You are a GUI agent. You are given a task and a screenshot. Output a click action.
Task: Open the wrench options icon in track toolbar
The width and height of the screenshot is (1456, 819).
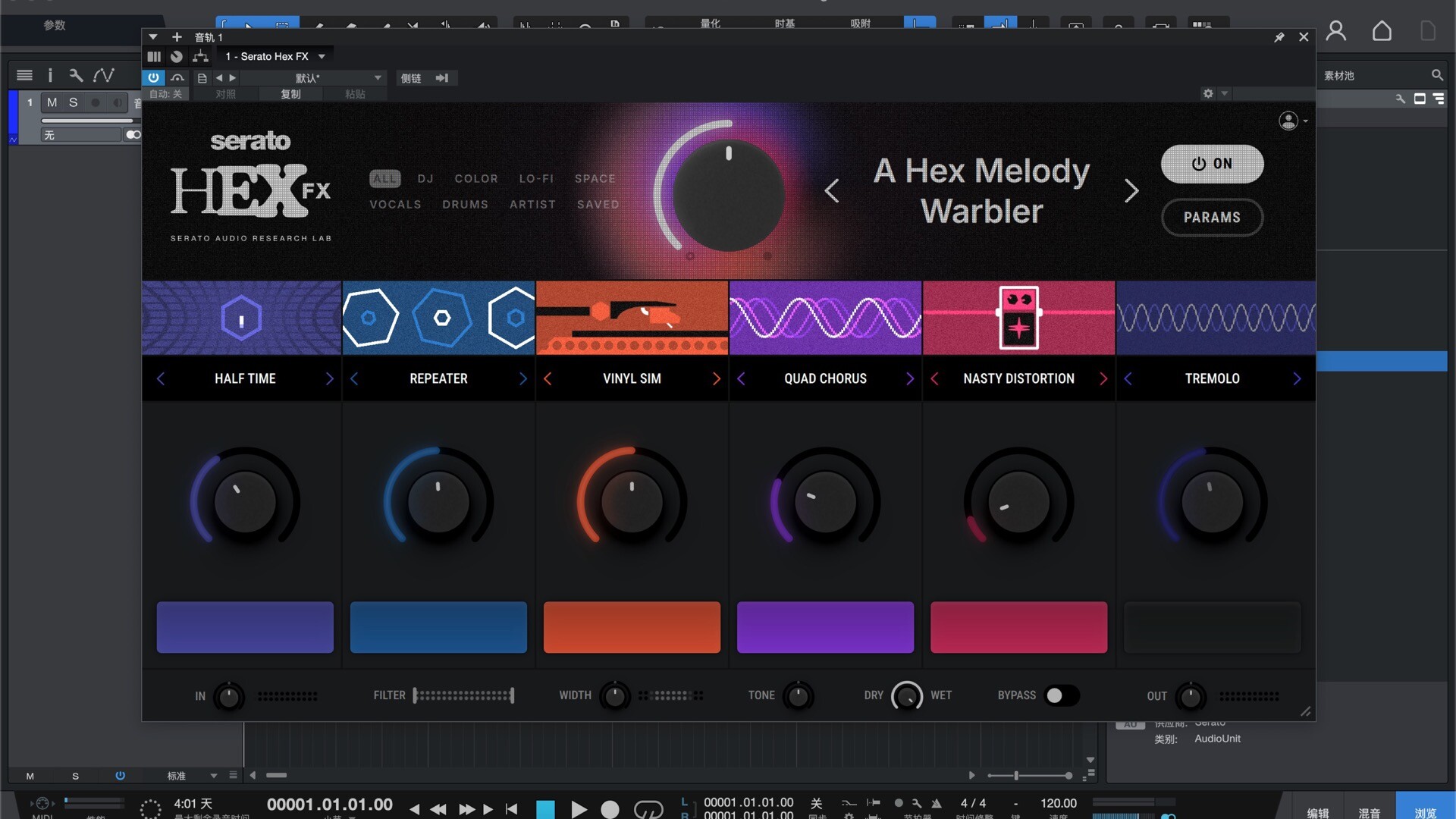coord(76,75)
